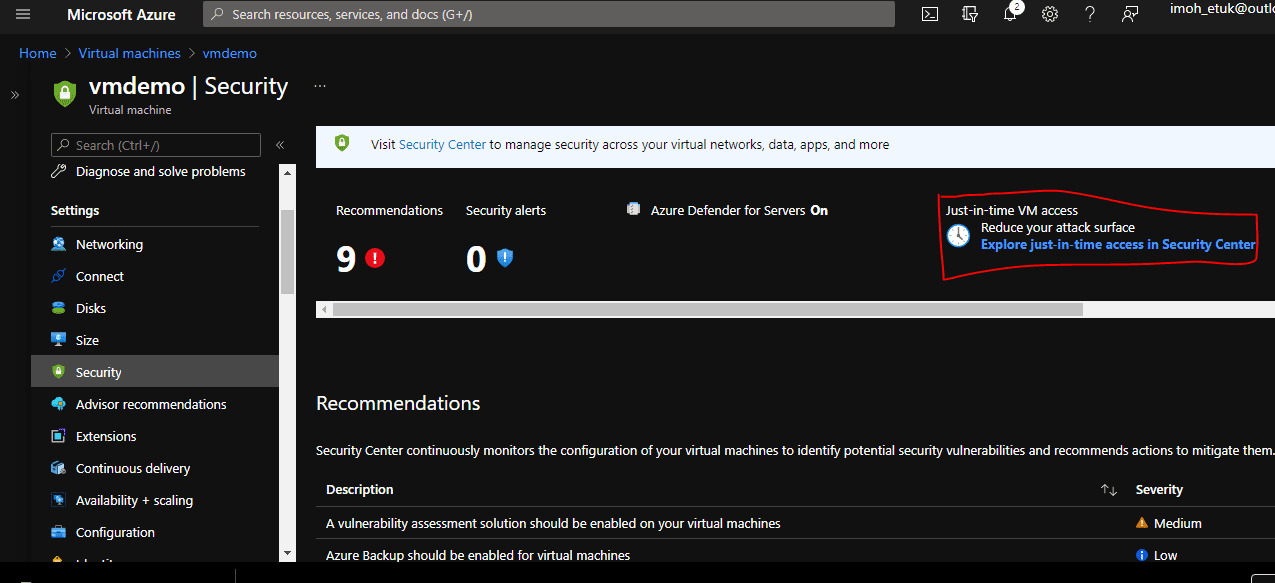
Task: Open the Security Center link in banner
Action: pyautogui.click(x=442, y=144)
